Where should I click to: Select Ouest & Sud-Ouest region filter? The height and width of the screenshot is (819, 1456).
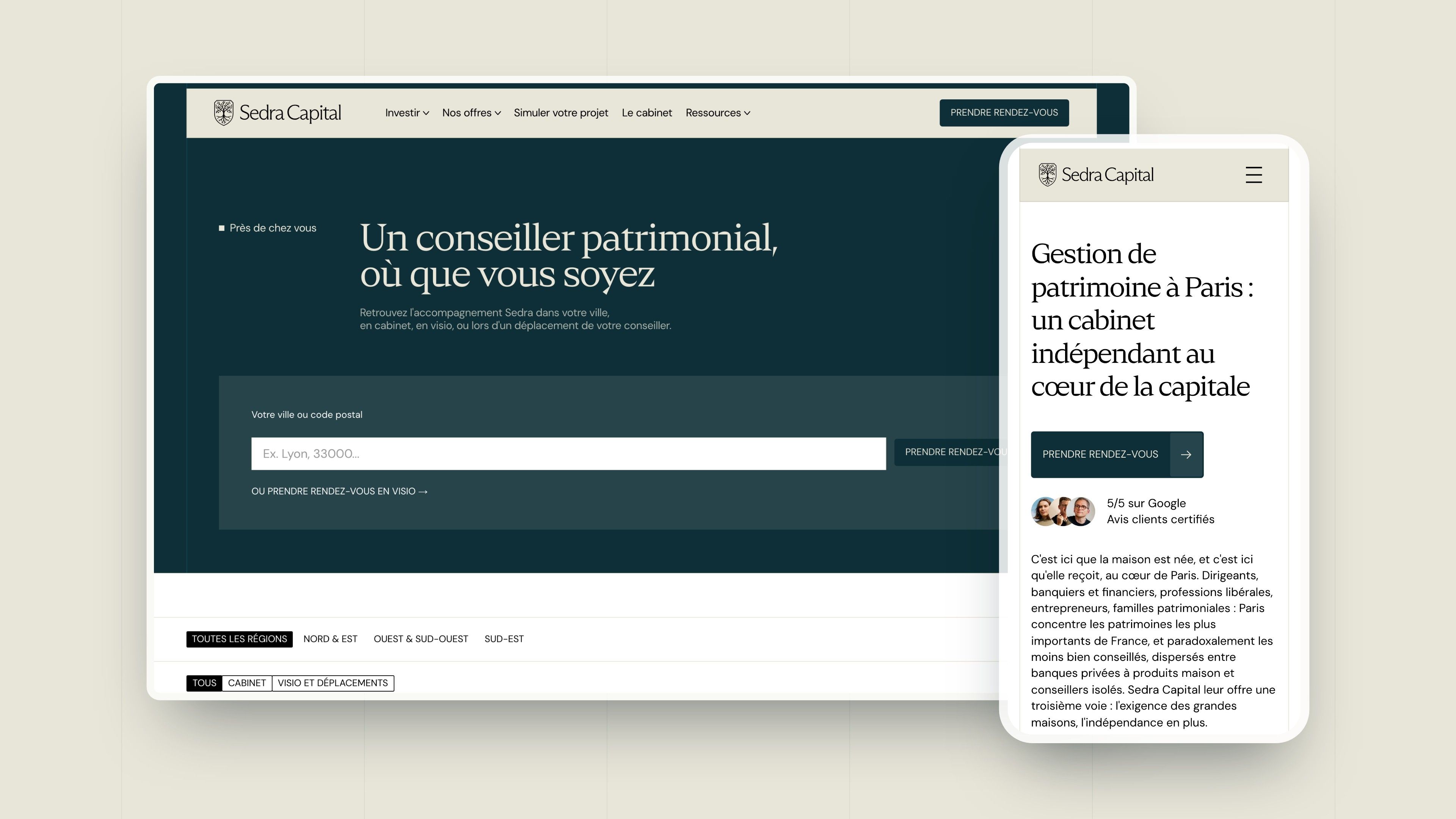(420, 639)
